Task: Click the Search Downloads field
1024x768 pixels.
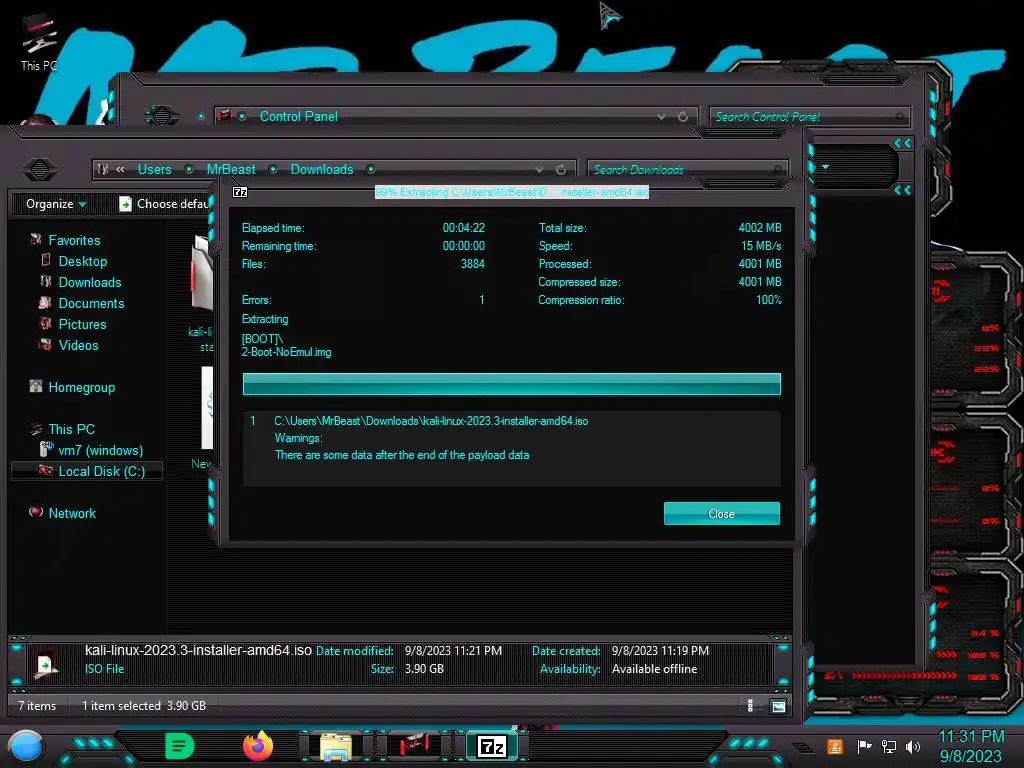Action: [x=687, y=170]
